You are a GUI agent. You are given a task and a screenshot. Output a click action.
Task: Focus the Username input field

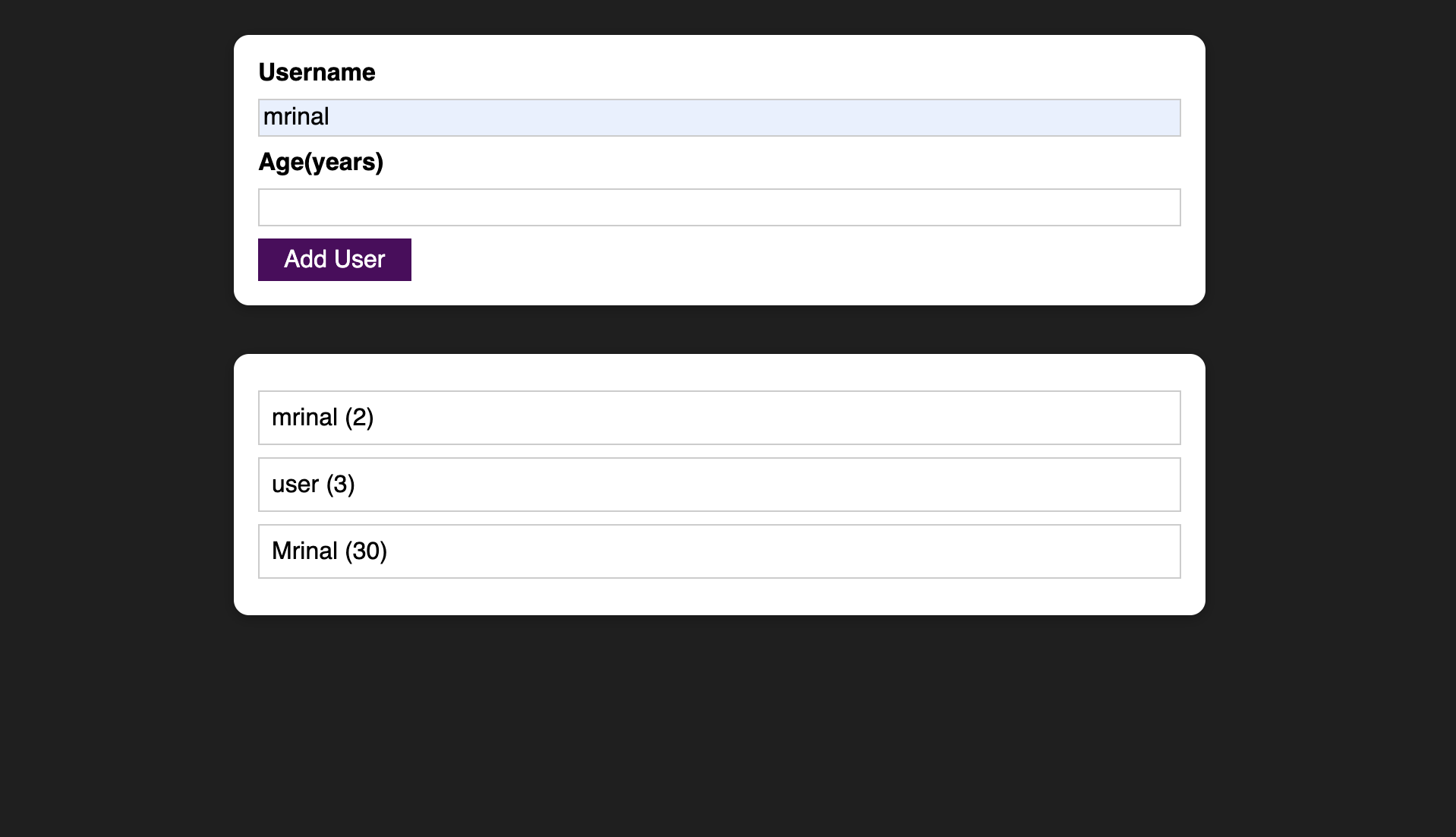(x=719, y=118)
